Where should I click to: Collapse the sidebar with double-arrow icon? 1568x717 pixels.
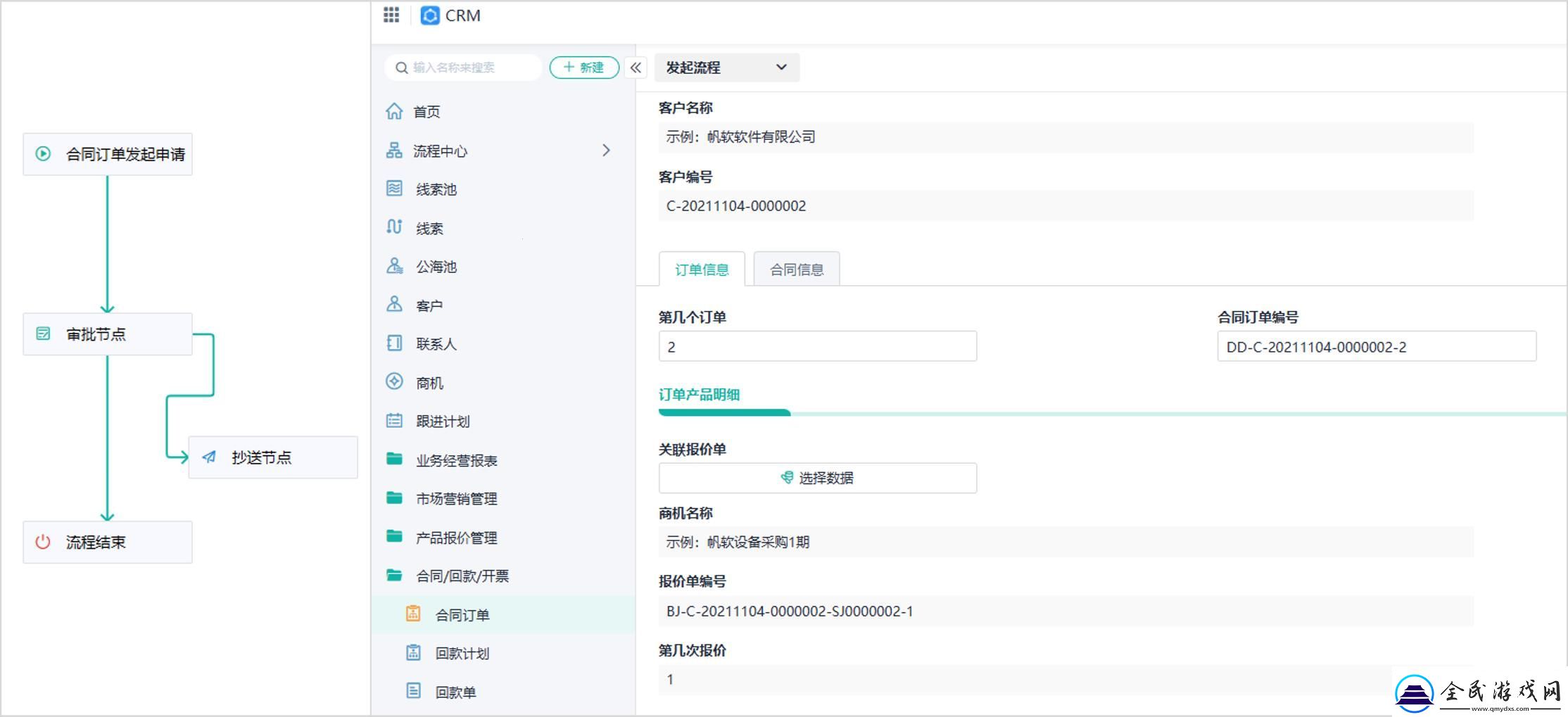point(636,68)
